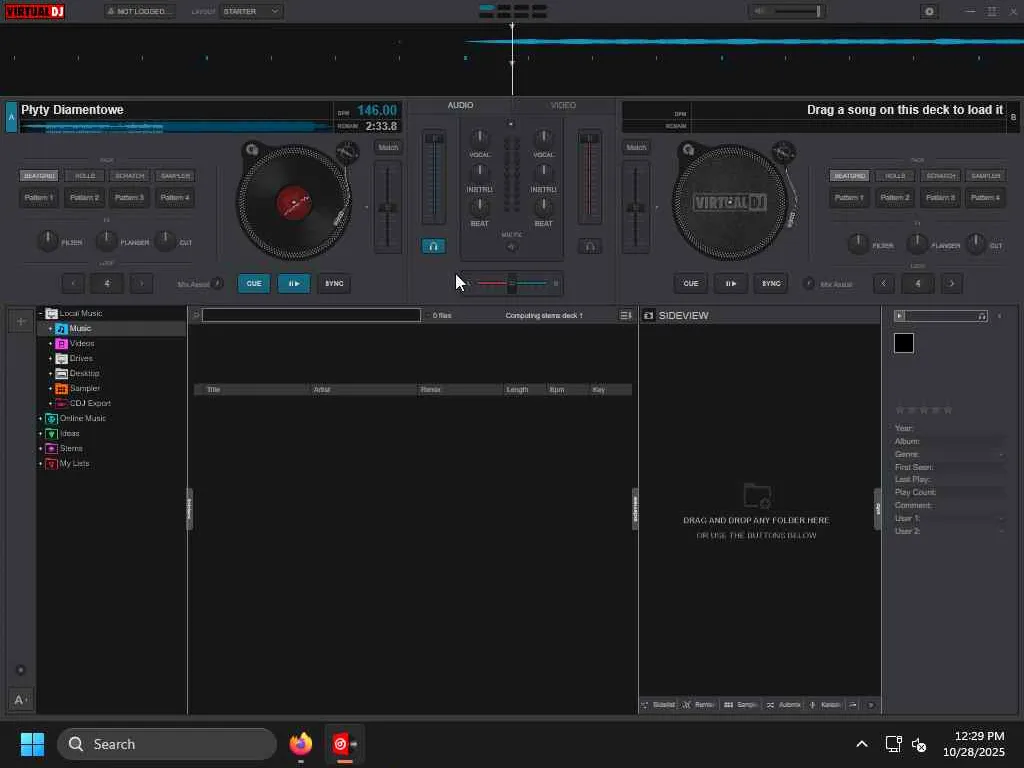Click the CUE button on deck B
Viewport: 1024px width, 768px height.
pos(691,283)
